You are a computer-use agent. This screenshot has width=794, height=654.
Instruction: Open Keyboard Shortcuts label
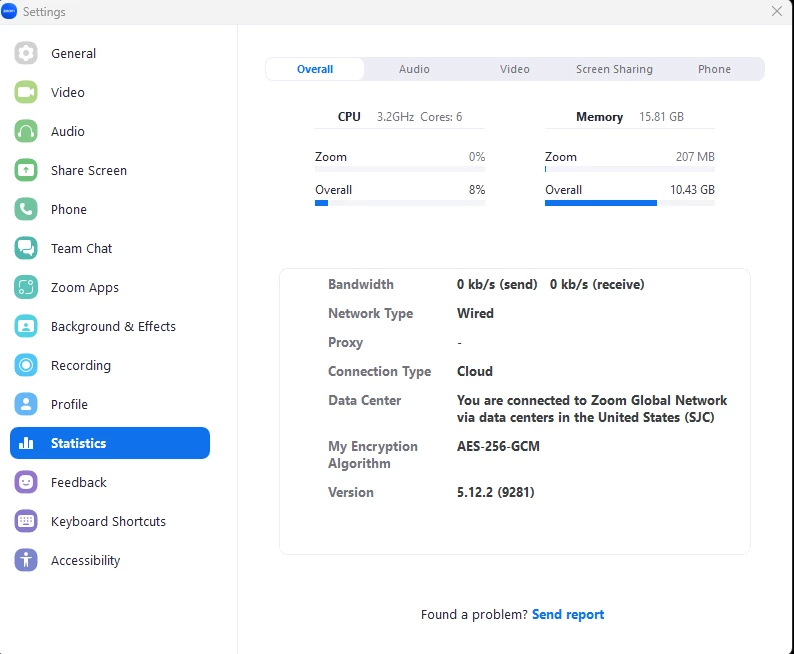pos(108,521)
